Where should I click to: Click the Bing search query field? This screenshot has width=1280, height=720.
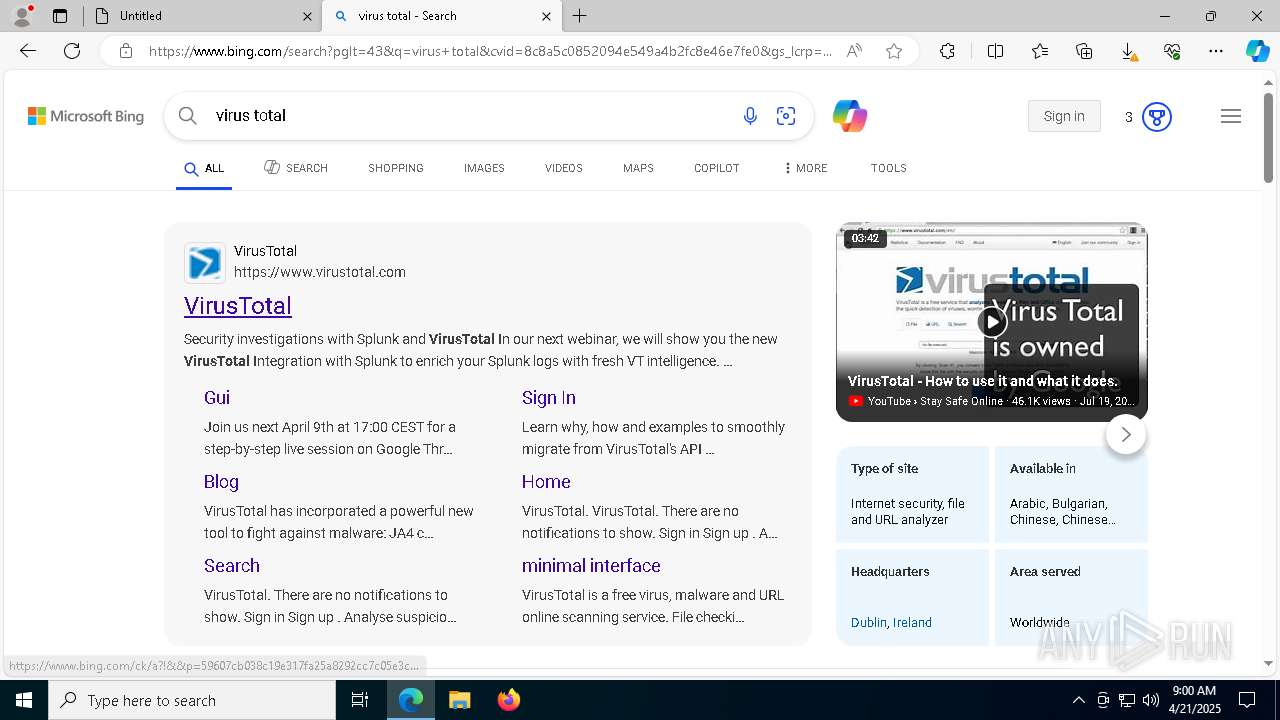click(x=470, y=116)
